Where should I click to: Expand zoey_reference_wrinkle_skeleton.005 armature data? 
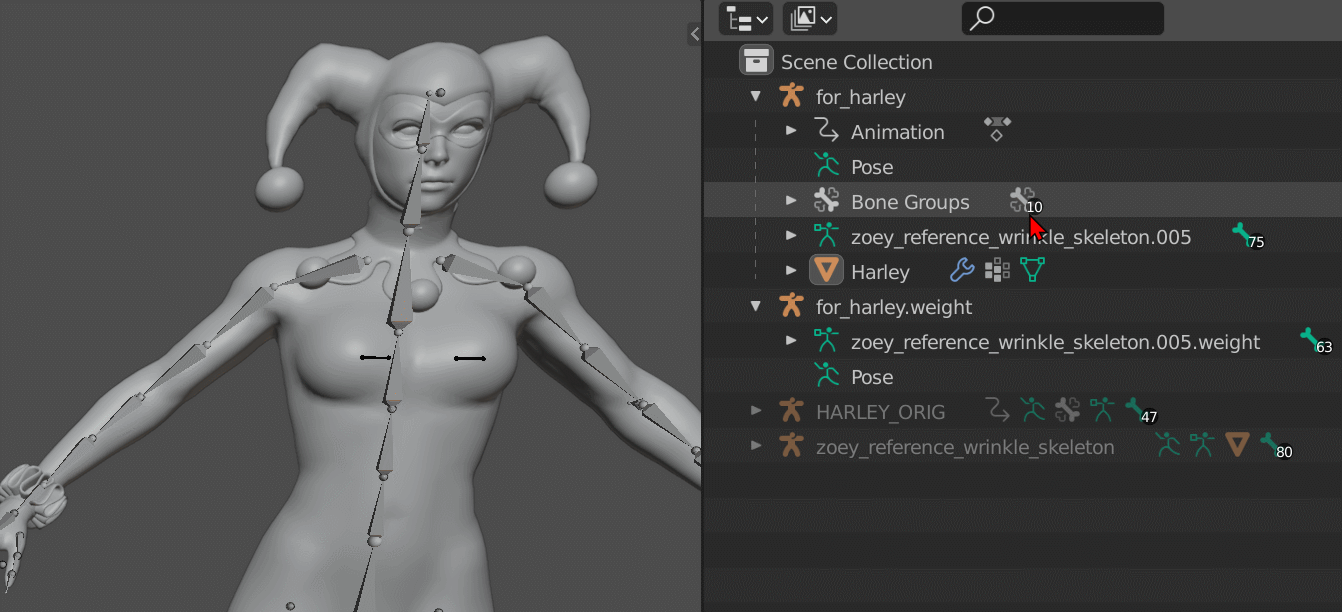coord(791,236)
